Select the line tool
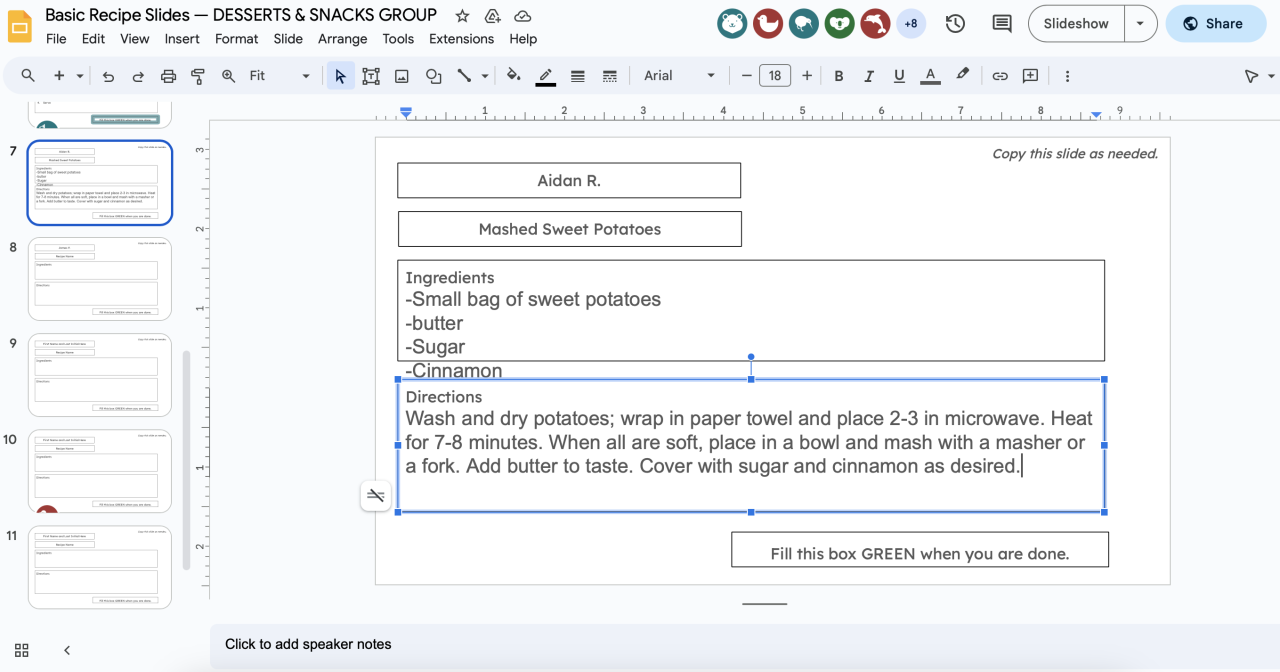The width and height of the screenshot is (1280, 672). click(464, 76)
